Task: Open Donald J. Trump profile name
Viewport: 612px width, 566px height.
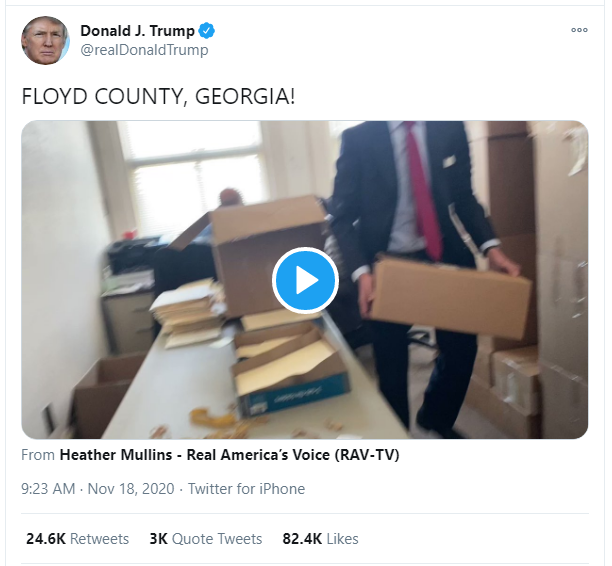Action: pos(137,31)
